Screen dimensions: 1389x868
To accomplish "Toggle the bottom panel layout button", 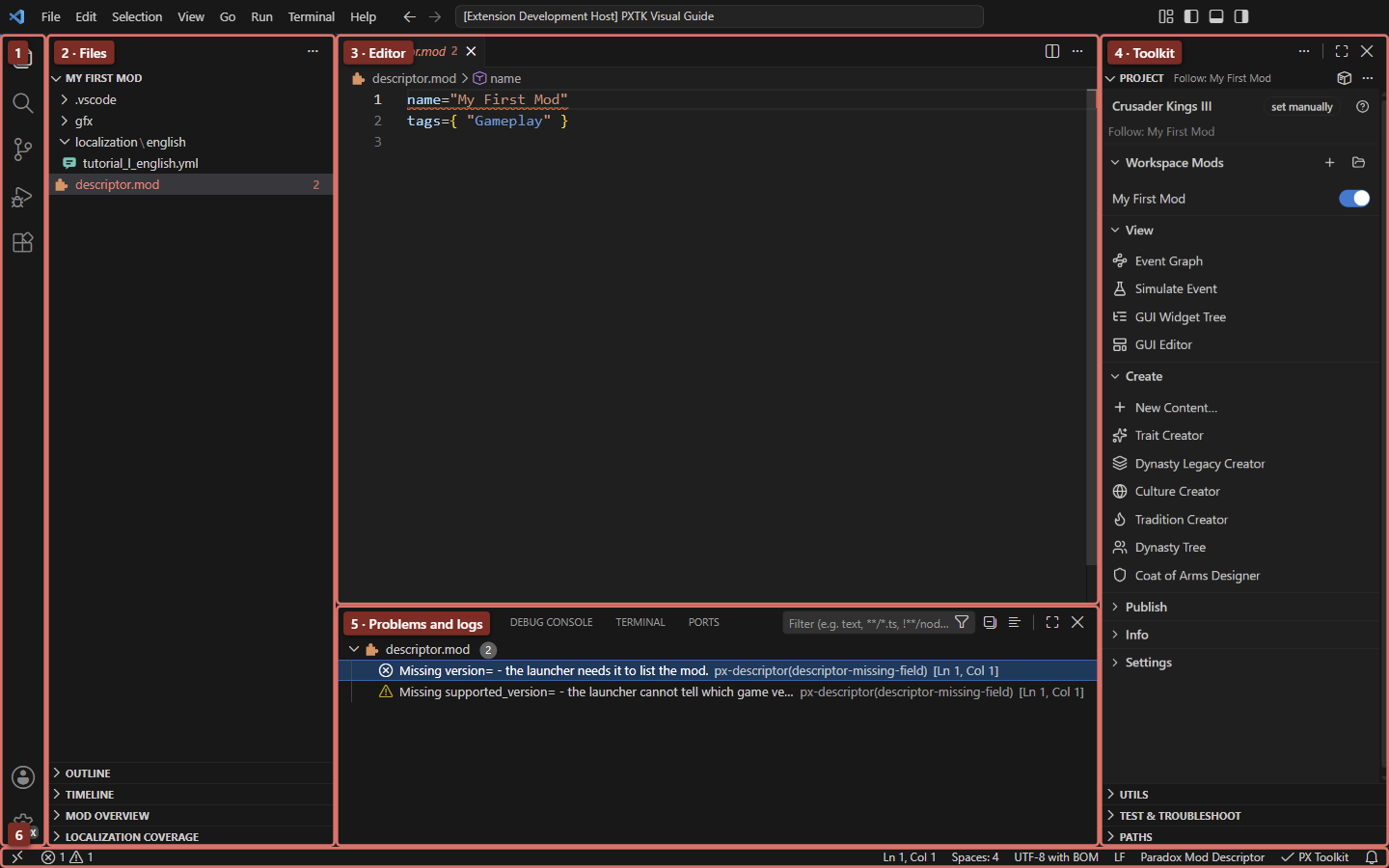I will click(1216, 16).
